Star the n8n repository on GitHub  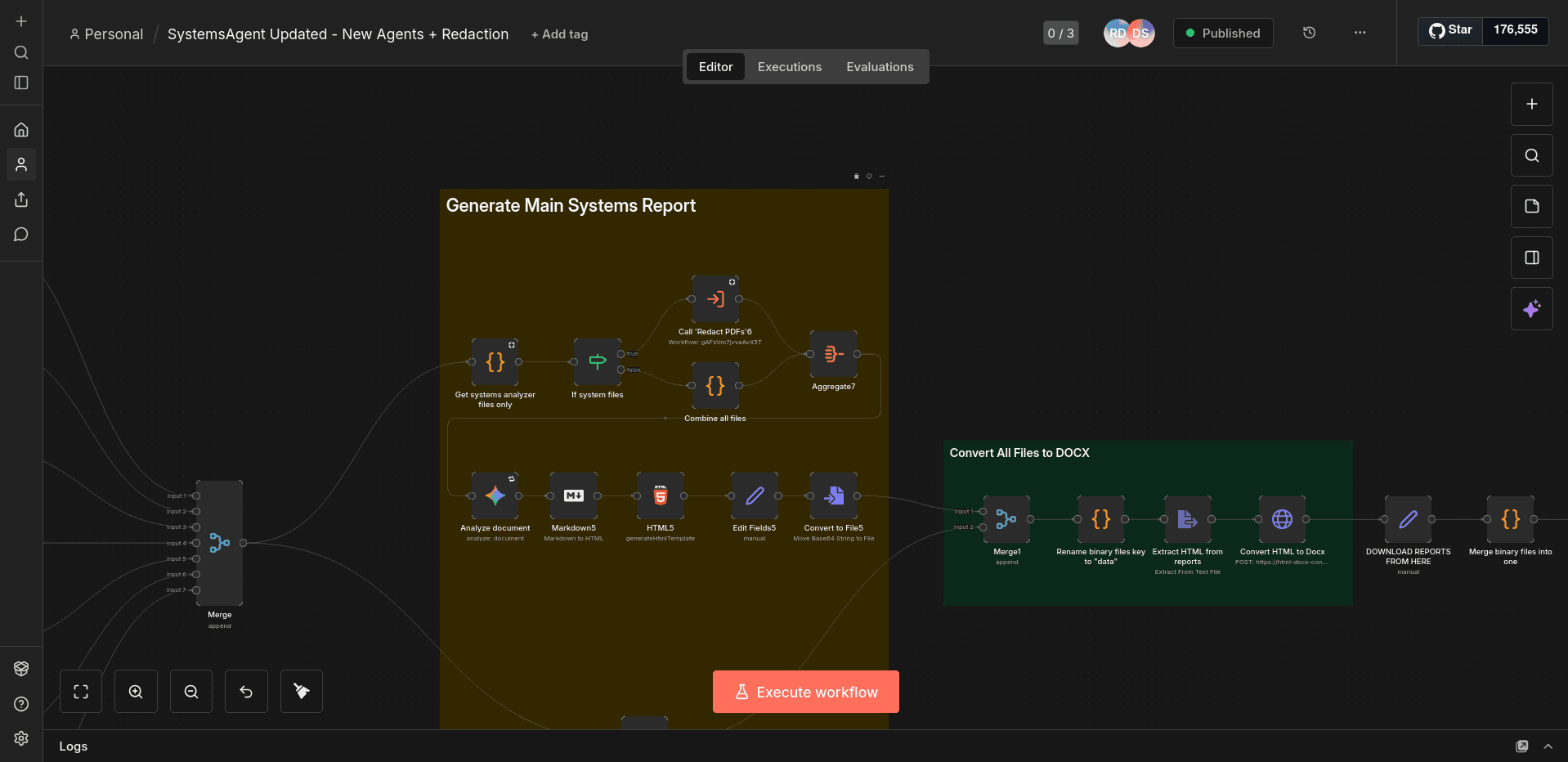(1449, 29)
